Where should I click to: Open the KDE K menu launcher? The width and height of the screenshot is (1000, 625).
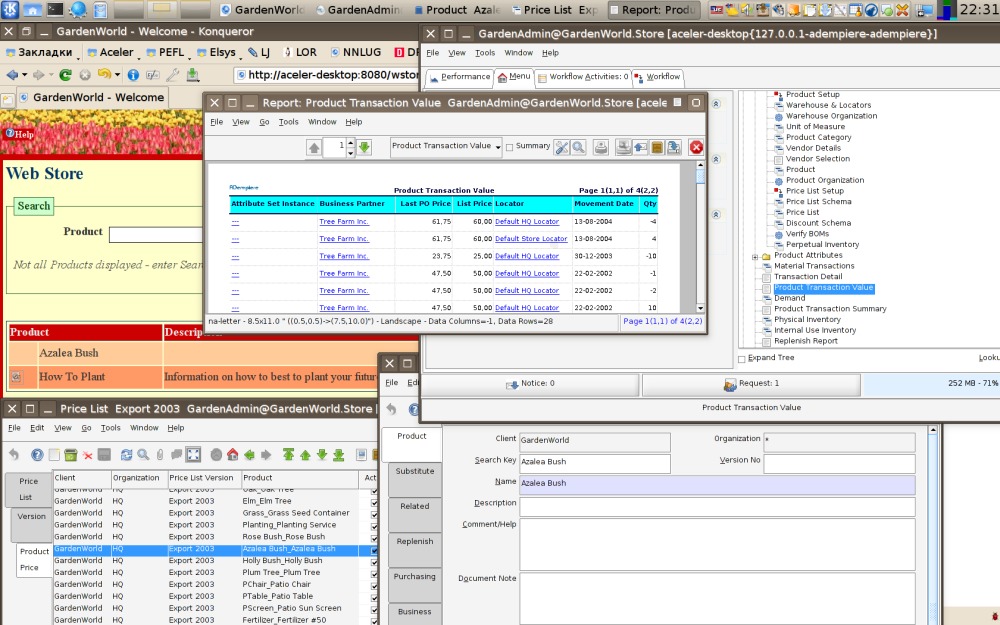pyautogui.click(x=11, y=10)
